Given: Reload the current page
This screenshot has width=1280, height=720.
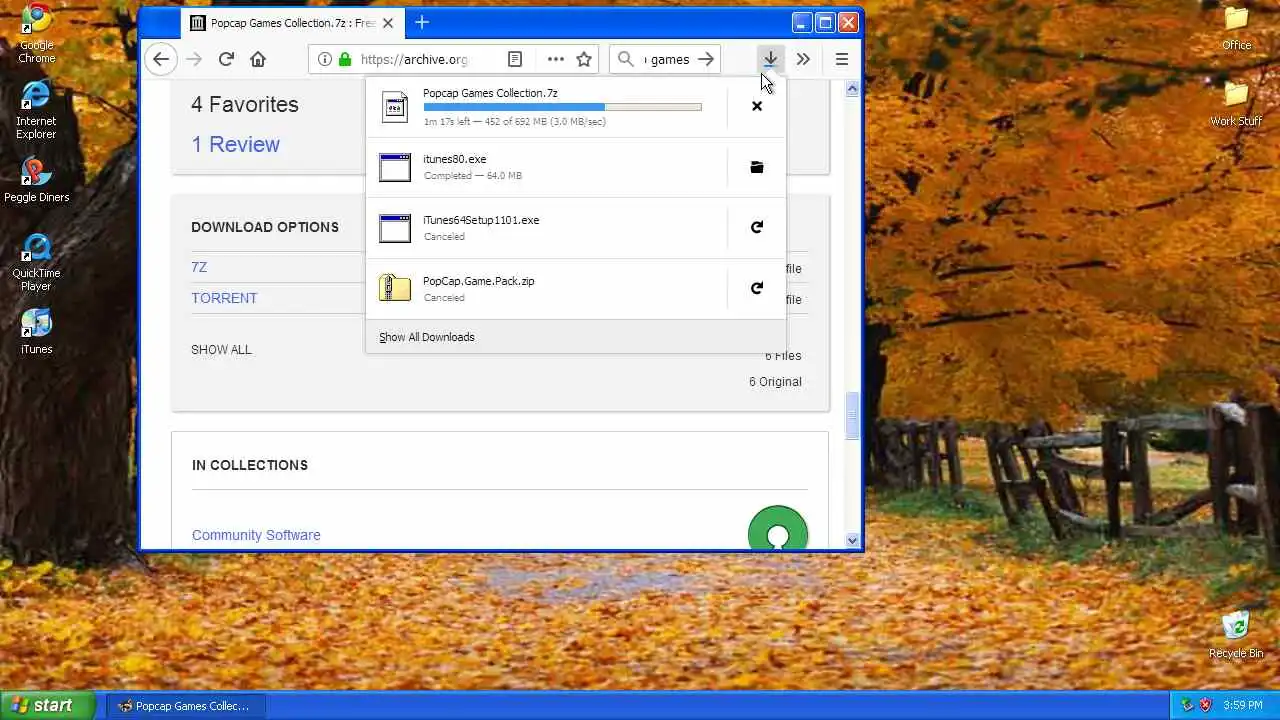Looking at the screenshot, I should [226, 59].
